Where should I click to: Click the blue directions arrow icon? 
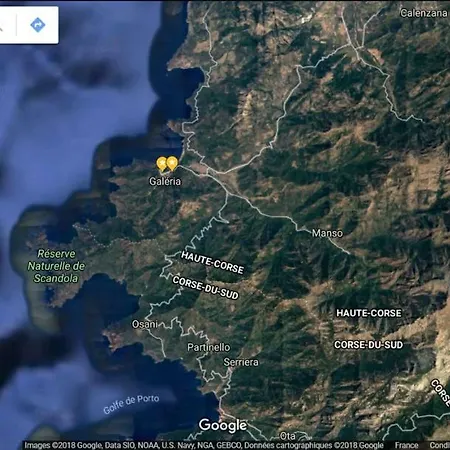(x=38, y=25)
